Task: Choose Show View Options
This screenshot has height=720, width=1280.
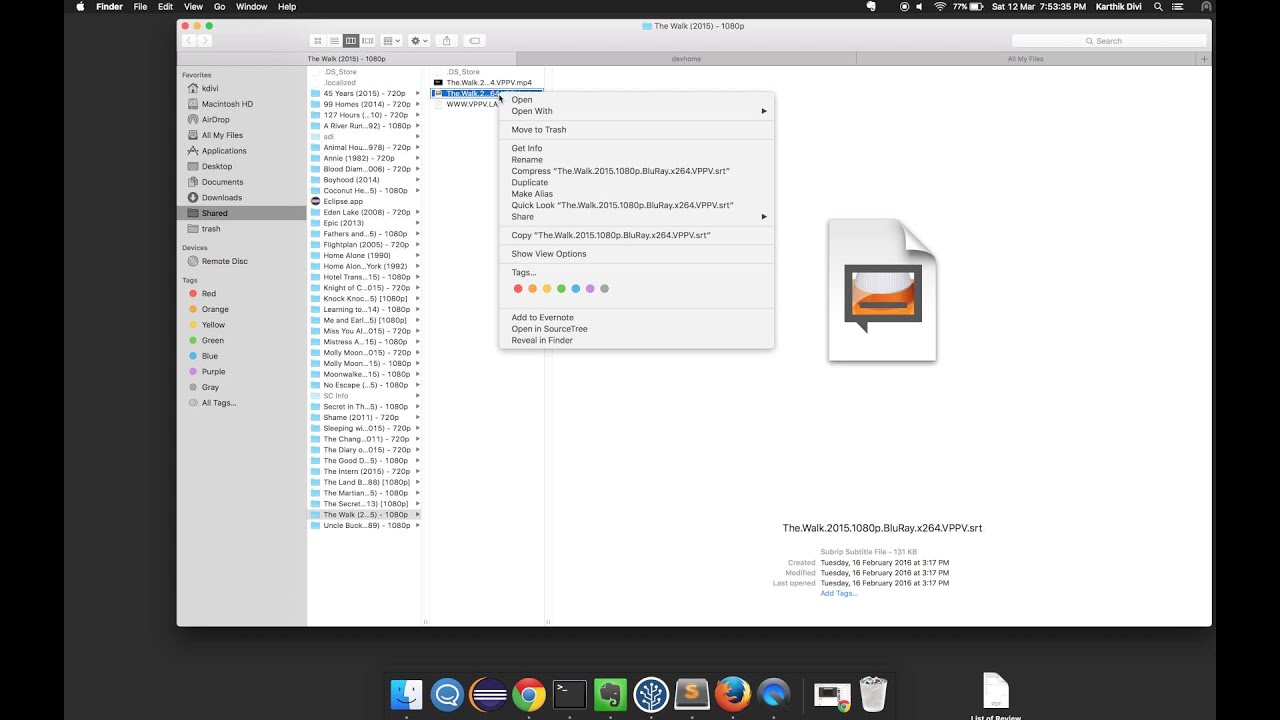Action: pyautogui.click(x=636, y=254)
